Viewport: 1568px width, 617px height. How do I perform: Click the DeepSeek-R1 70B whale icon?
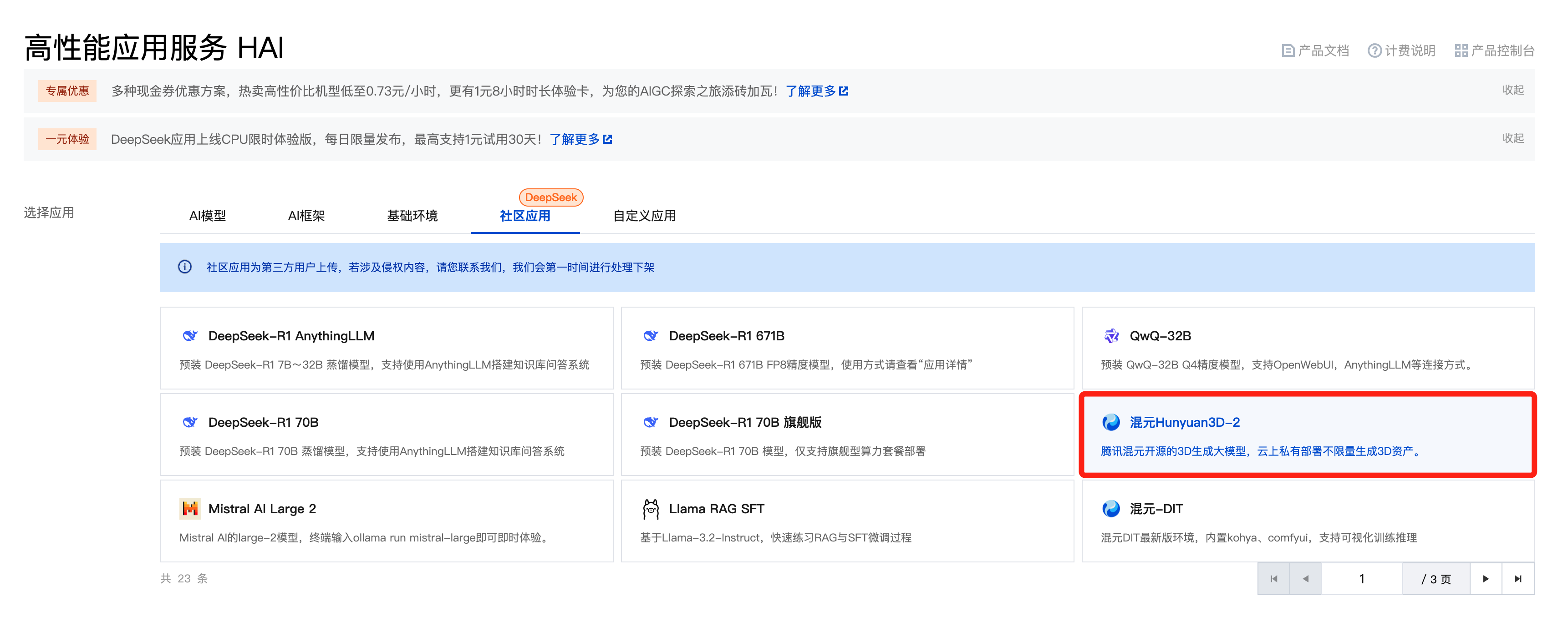pos(190,422)
